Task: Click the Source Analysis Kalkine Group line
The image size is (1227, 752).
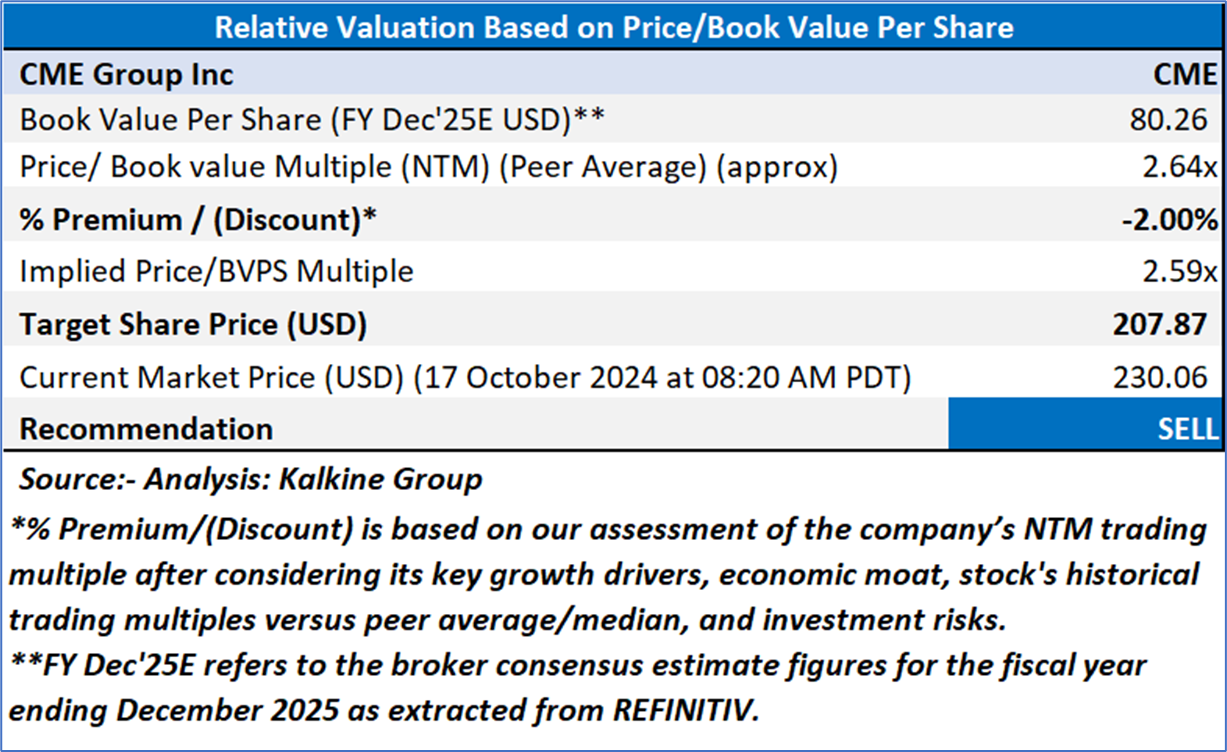Action: [250, 479]
